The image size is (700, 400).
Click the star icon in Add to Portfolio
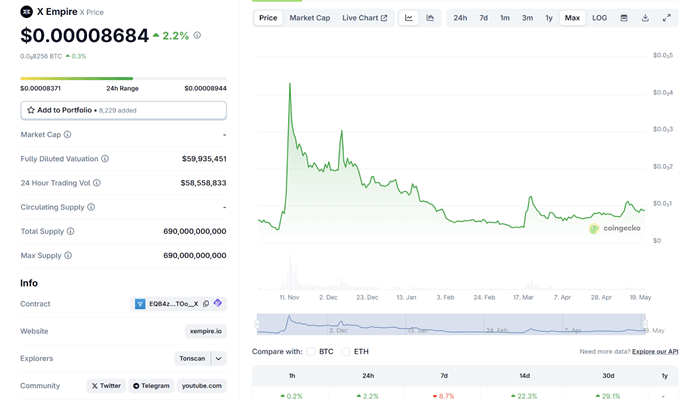tap(31, 110)
